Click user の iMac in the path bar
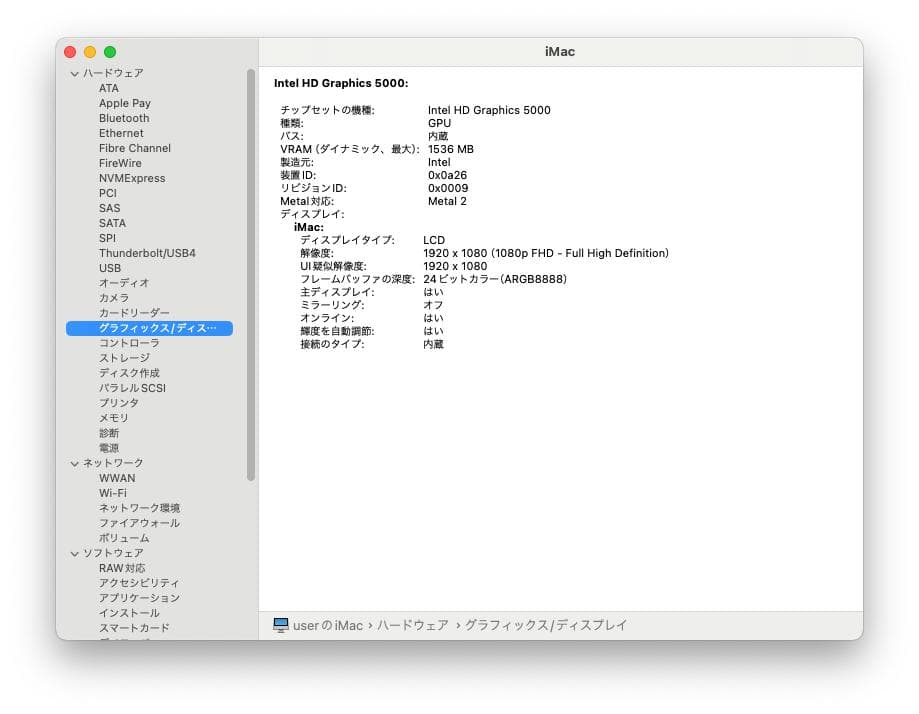The height and width of the screenshot is (714, 919). click(x=327, y=624)
